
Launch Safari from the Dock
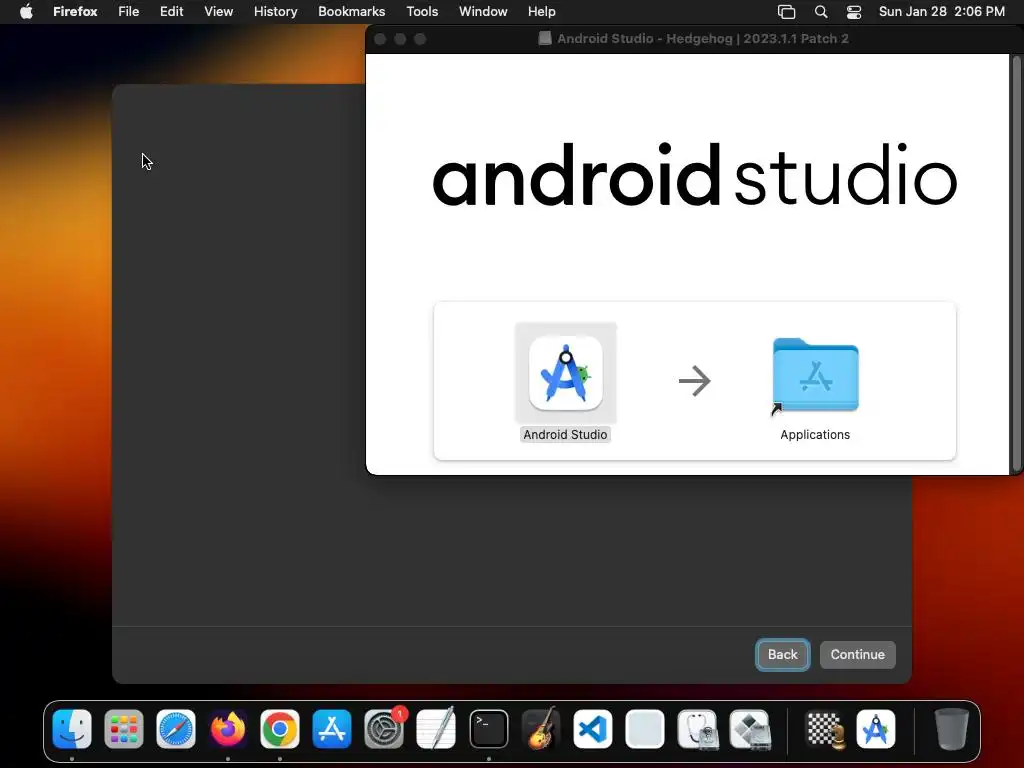click(176, 729)
